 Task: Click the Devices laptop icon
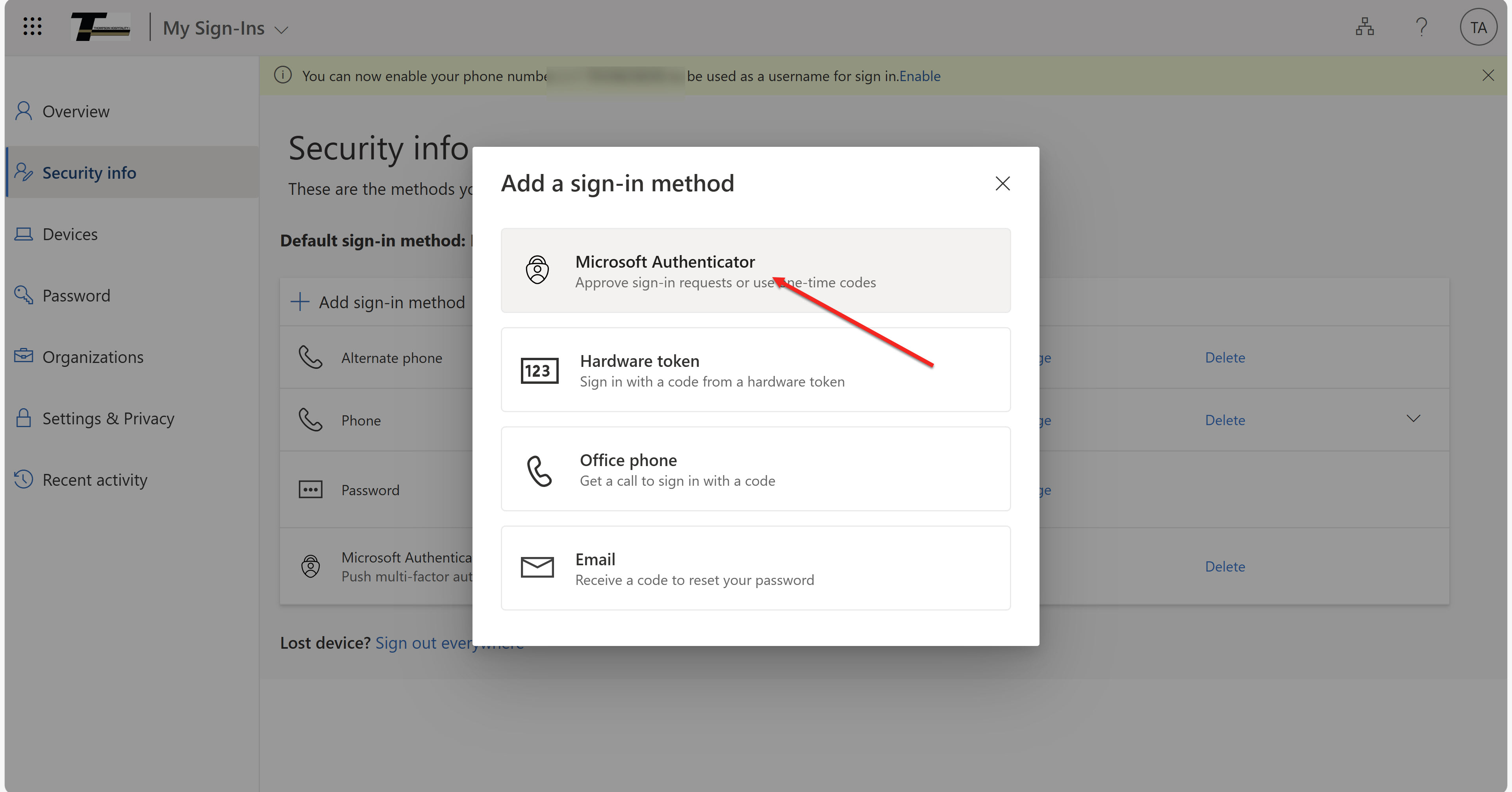tap(24, 234)
